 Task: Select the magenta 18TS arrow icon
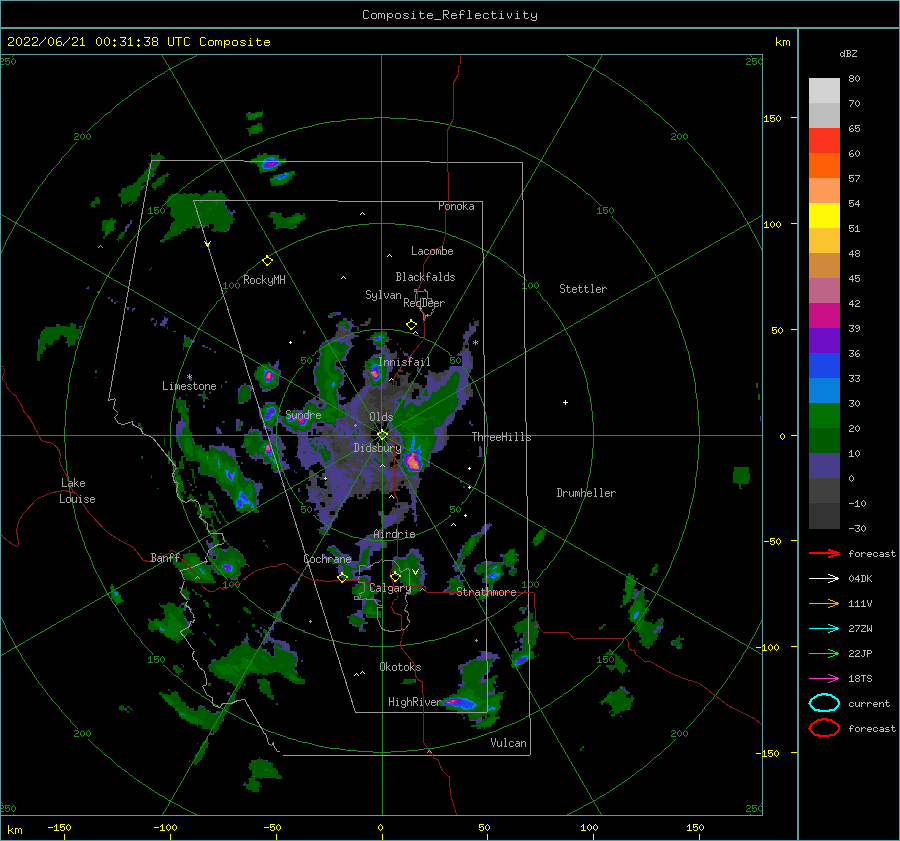point(824,679)
